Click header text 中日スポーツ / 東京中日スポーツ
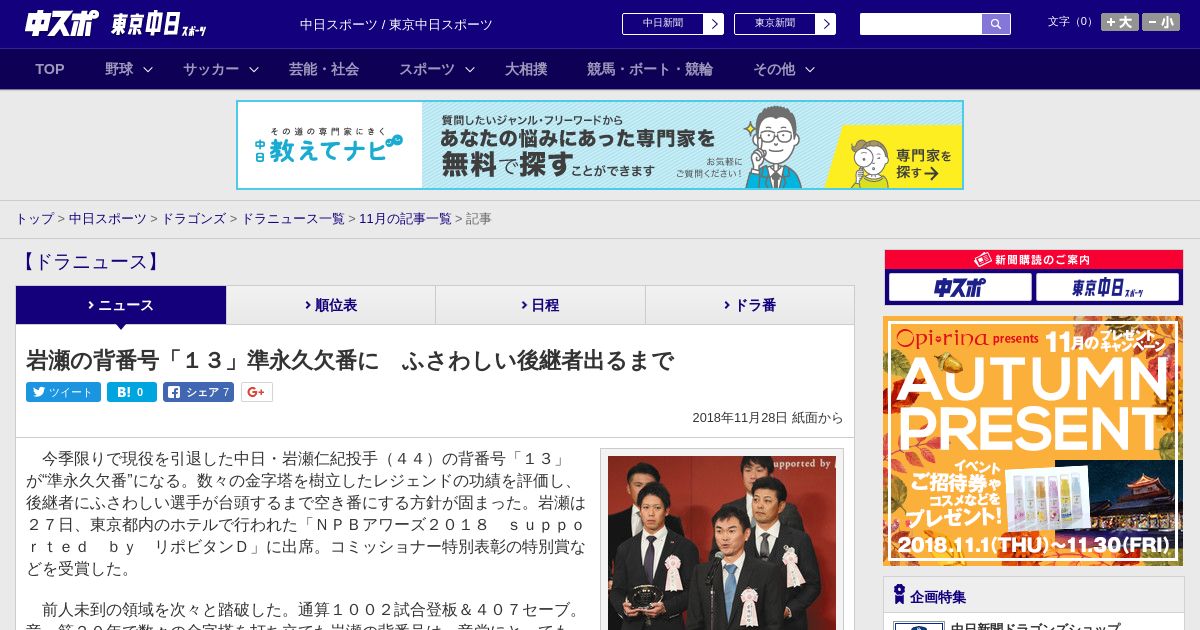Screen dimensions: 1200x630 tap(396, 24)
